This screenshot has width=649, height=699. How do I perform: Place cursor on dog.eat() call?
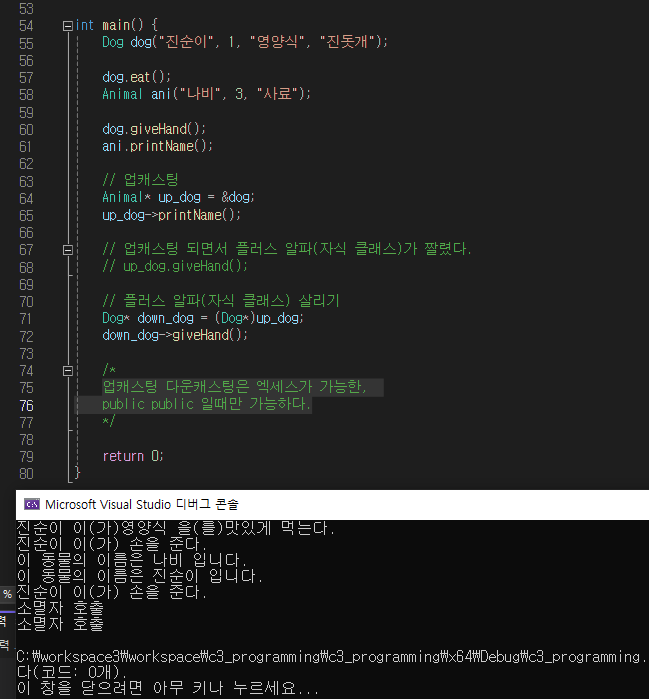pyautogui.click(x=136, y=77)
